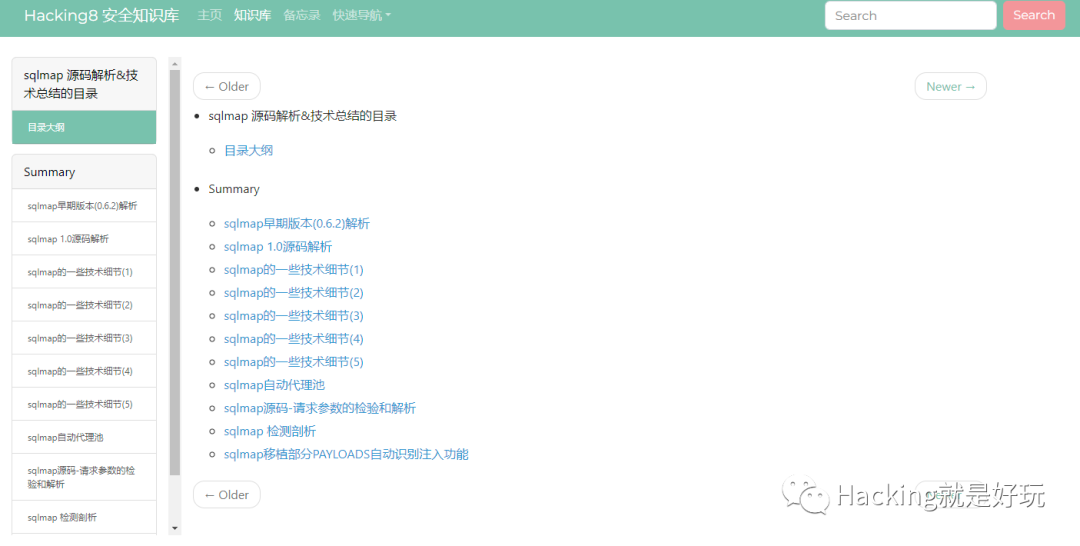Open link sqlmap的一些技术细节(5) in main list
The width and height of the screenshot is (1080, 546).
[293, 361]
